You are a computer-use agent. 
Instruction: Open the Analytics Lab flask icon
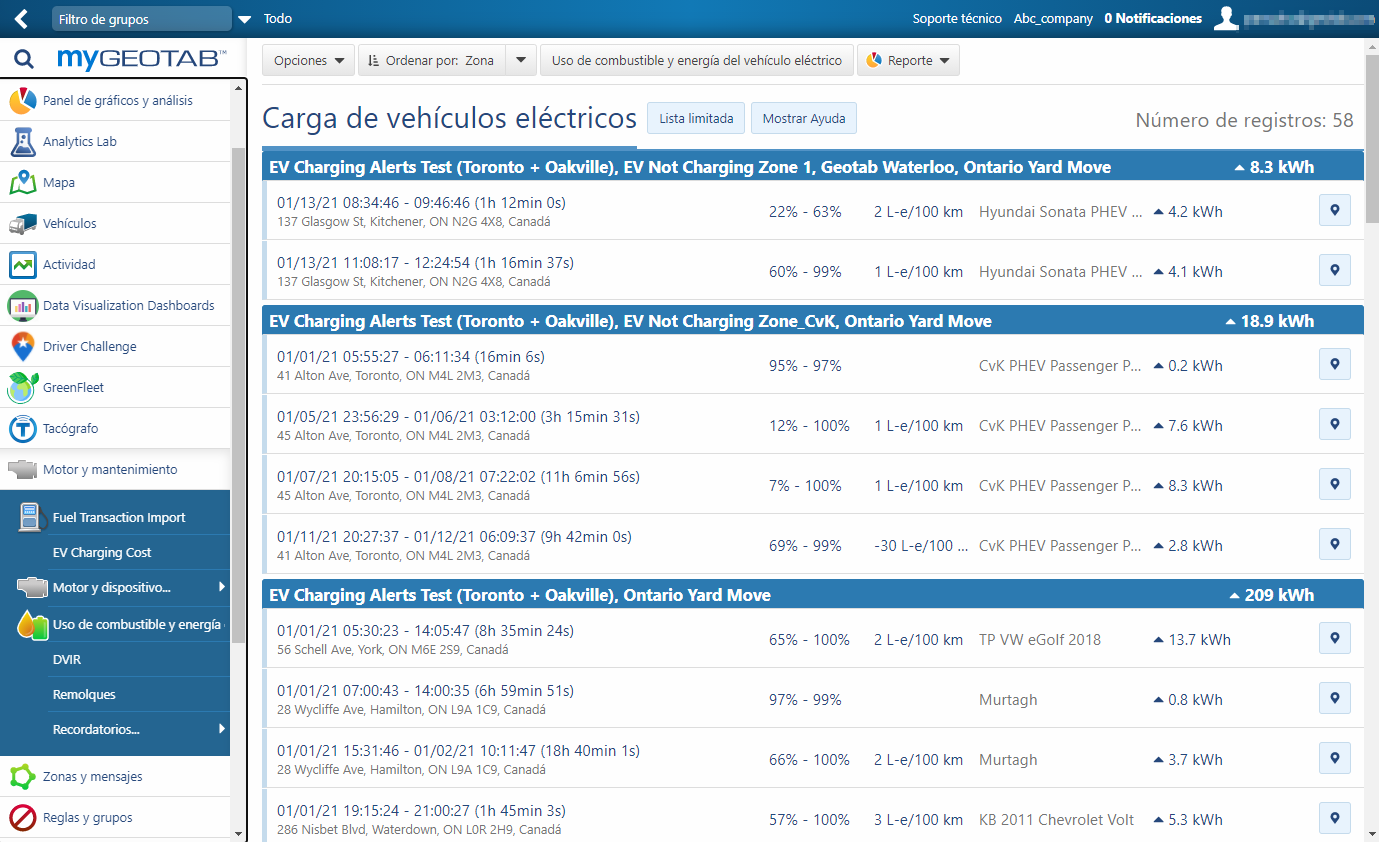[x=23, y=142]
